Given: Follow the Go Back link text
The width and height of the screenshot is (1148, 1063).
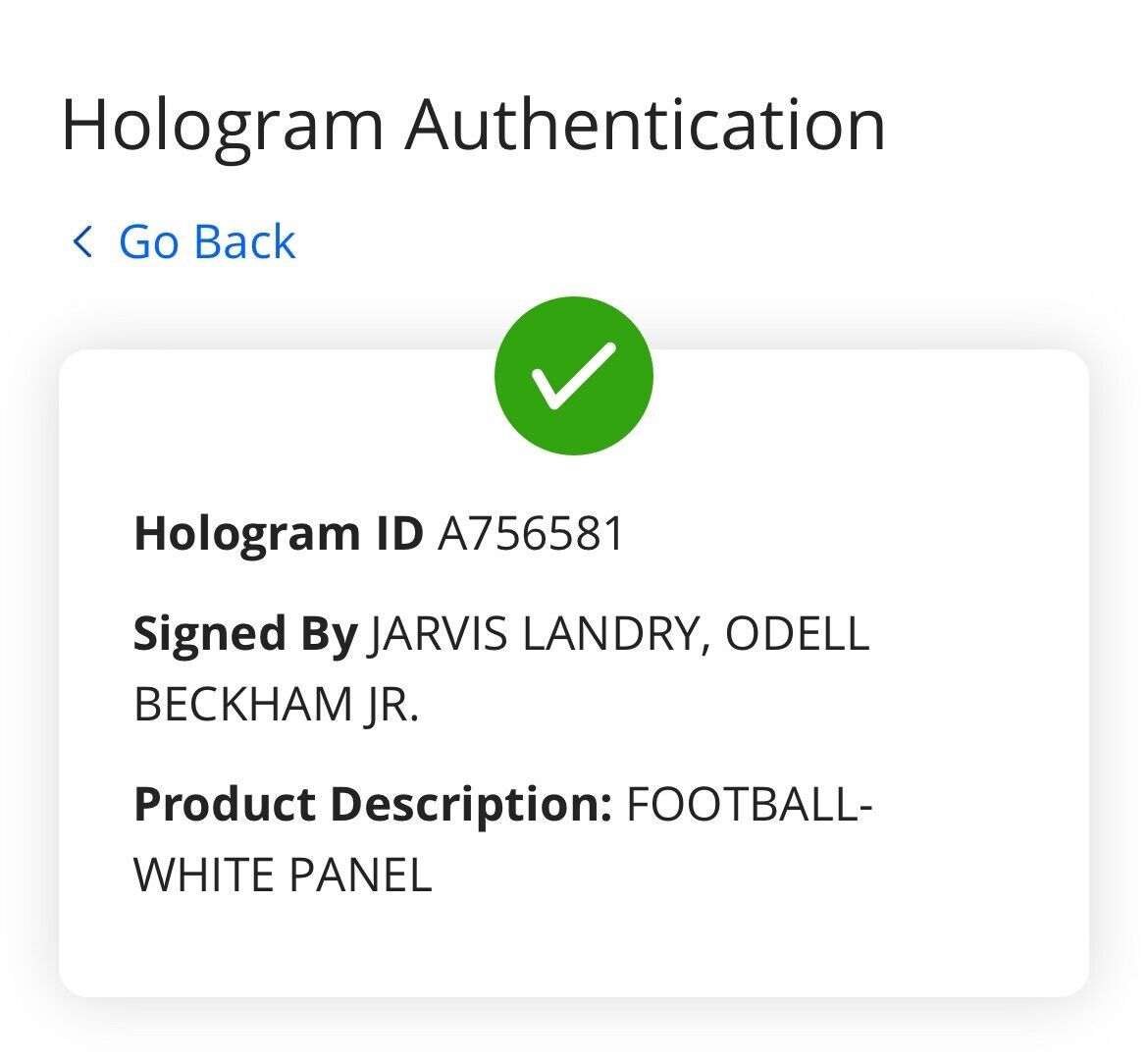Looking at the screenshot, I should click(x=207, y=241).
